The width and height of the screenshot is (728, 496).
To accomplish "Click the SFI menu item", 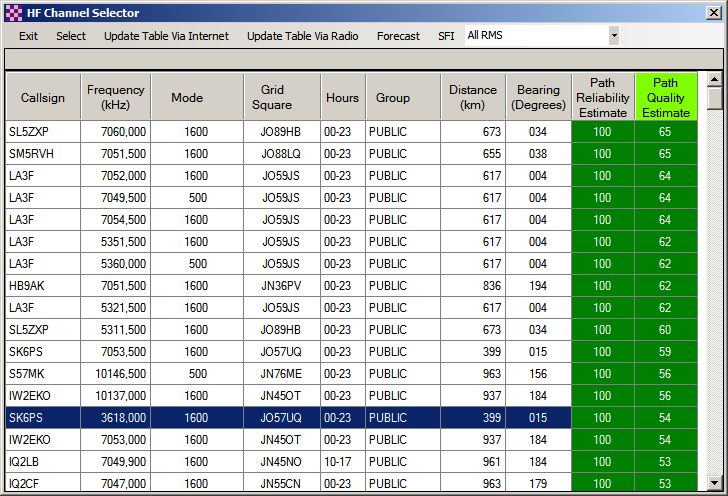I will [x=446, y=36].
